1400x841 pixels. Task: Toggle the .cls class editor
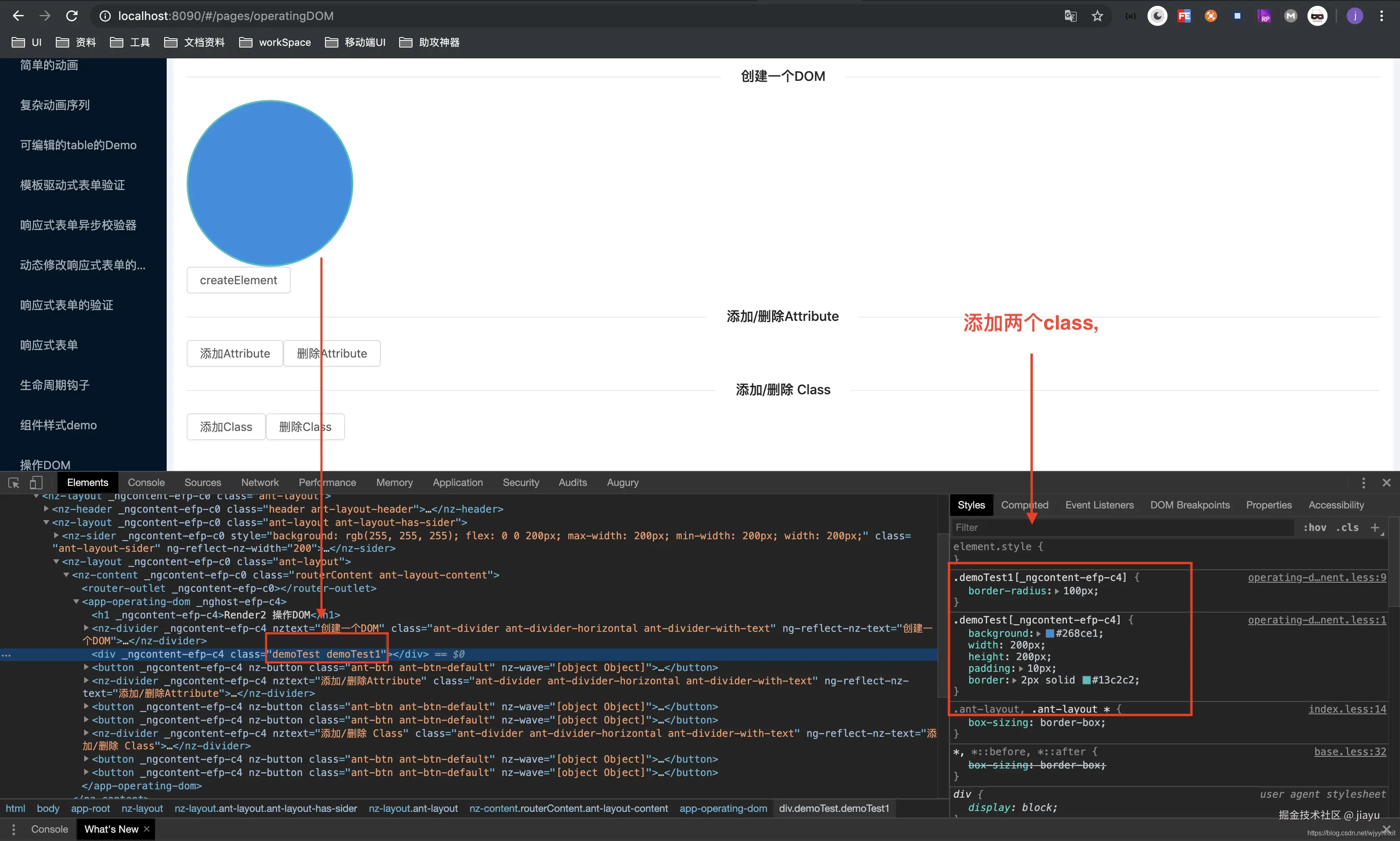pos(1347,528)
